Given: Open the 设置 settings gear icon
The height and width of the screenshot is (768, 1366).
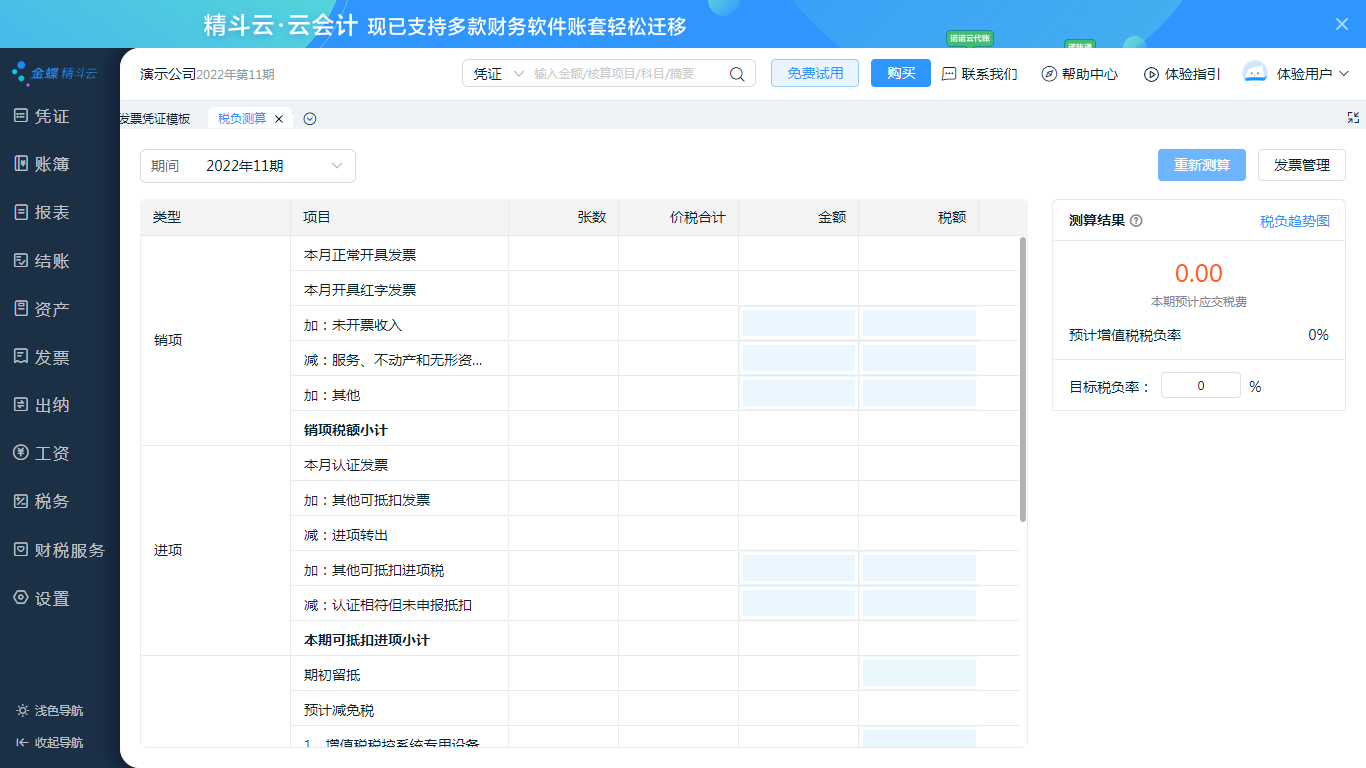Looking at the screenshot, I should point(21,598).
